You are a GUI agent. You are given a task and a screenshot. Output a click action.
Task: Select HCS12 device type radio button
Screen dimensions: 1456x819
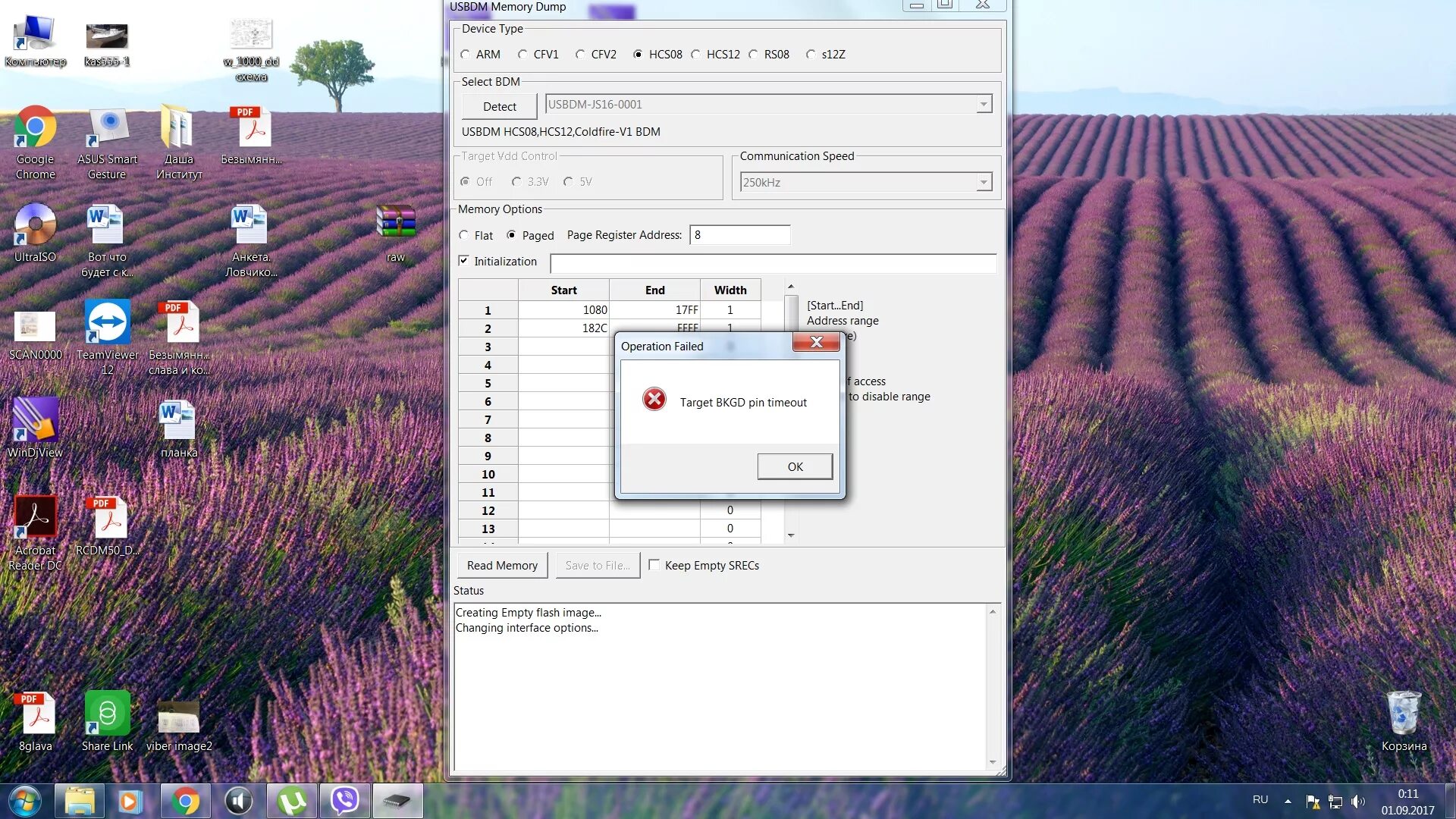tap(696, 55)
